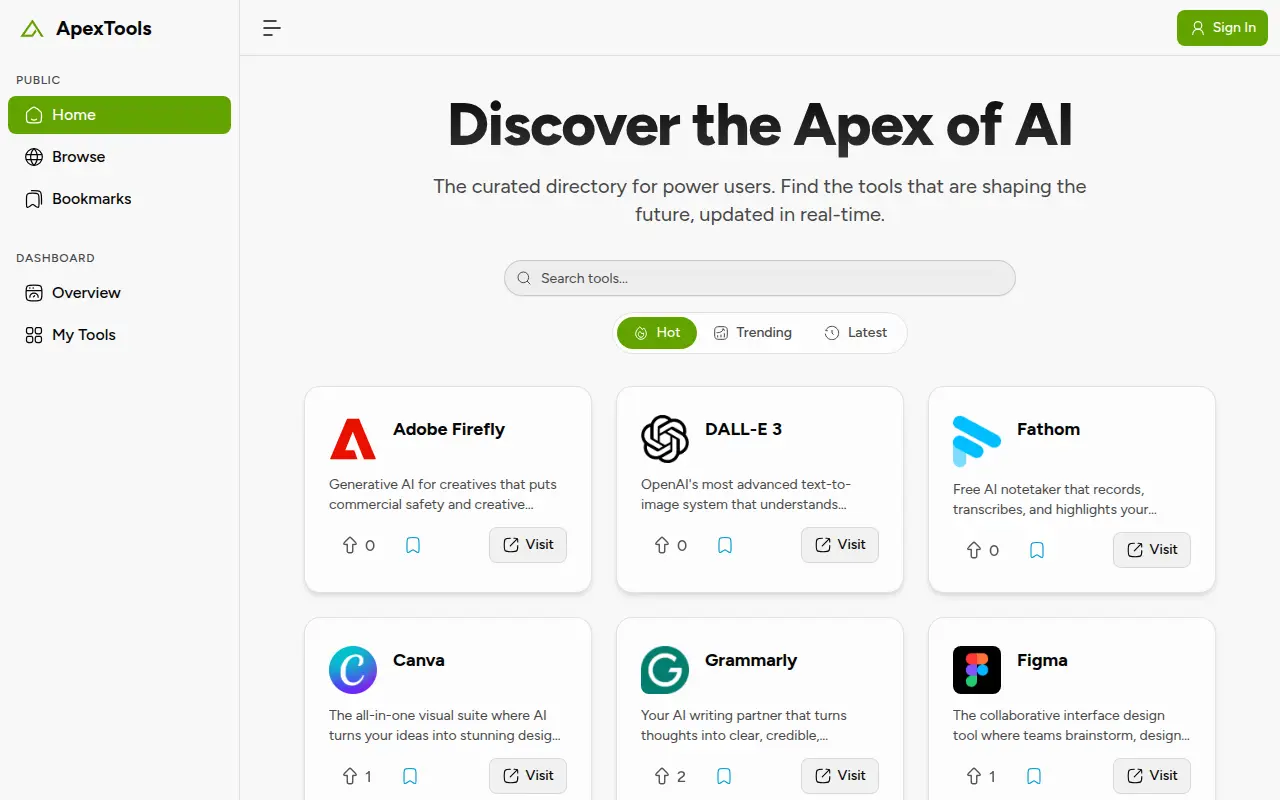Image resolution: width=1280 pixels, height=800 pixels.
Task: Open My Tools page
Action: pos(119,335)
